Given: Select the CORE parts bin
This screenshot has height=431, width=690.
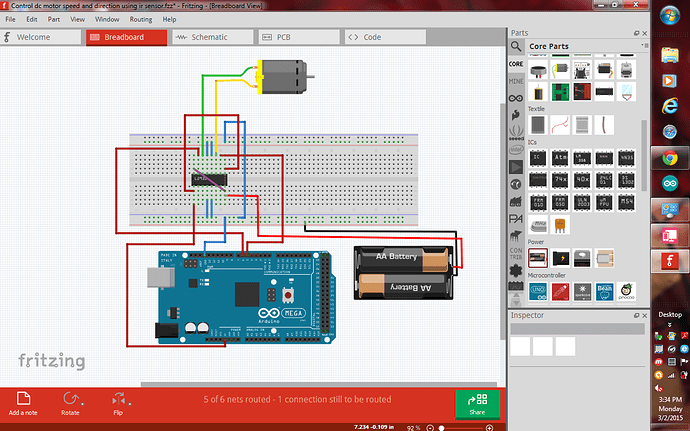Looking at the screenshot, I should tap(516, 64).
